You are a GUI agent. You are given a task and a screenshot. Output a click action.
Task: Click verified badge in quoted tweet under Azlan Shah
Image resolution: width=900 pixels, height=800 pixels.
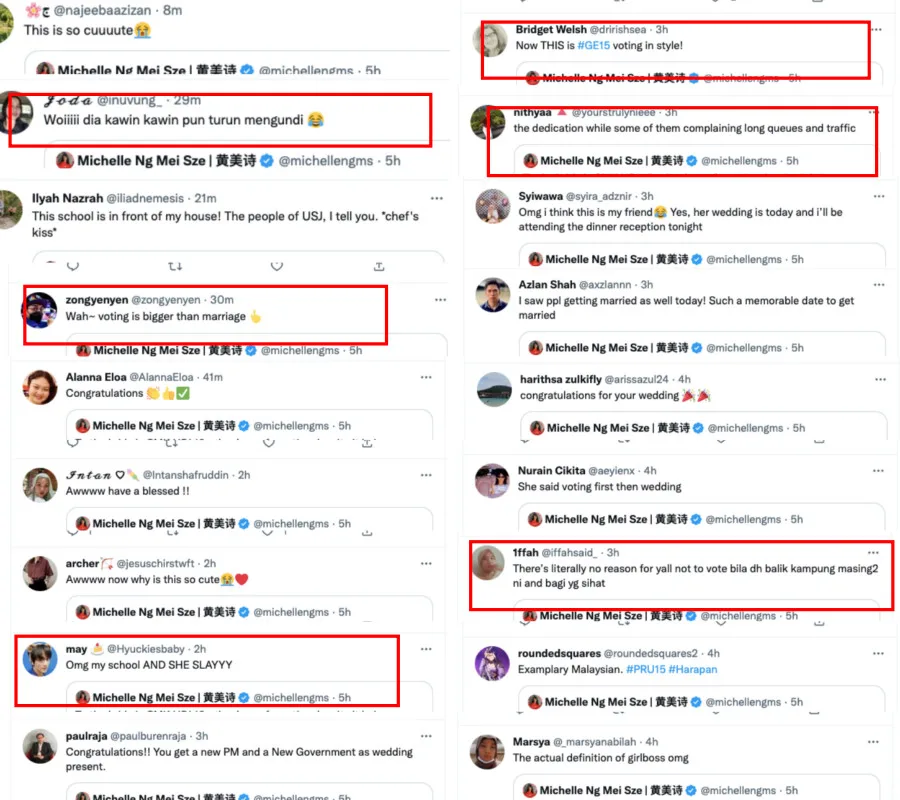point(697,348)
